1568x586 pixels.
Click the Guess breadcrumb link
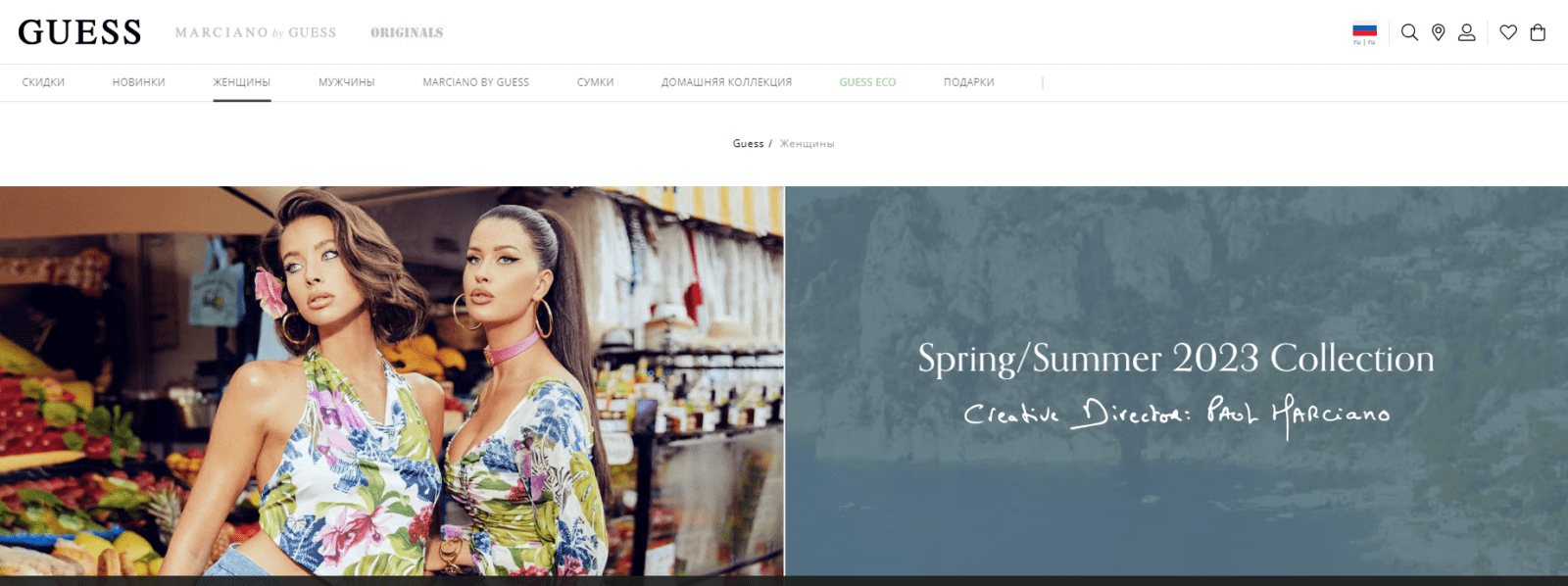pos(748,143)
